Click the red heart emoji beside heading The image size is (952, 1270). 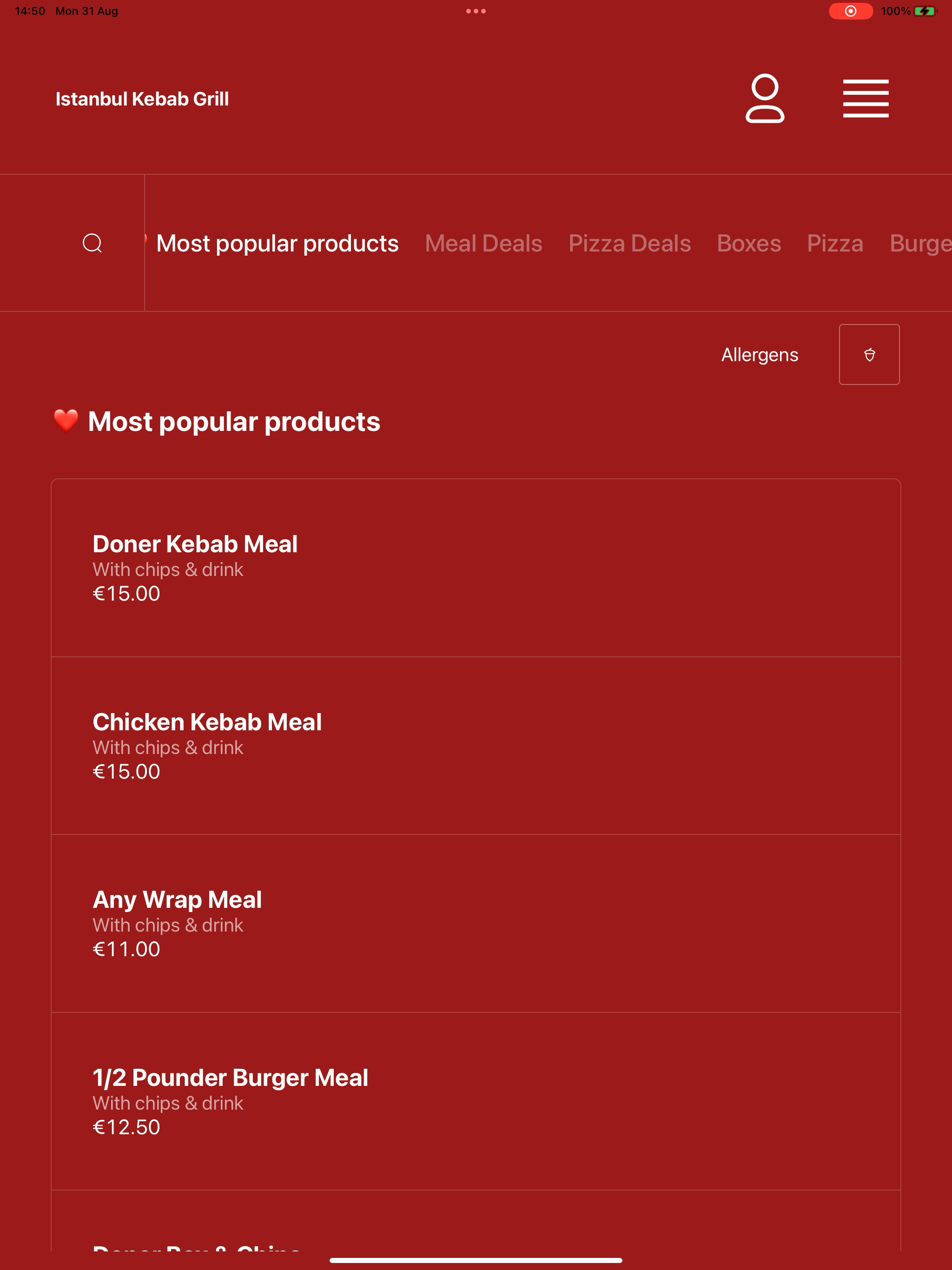point(66,421)
